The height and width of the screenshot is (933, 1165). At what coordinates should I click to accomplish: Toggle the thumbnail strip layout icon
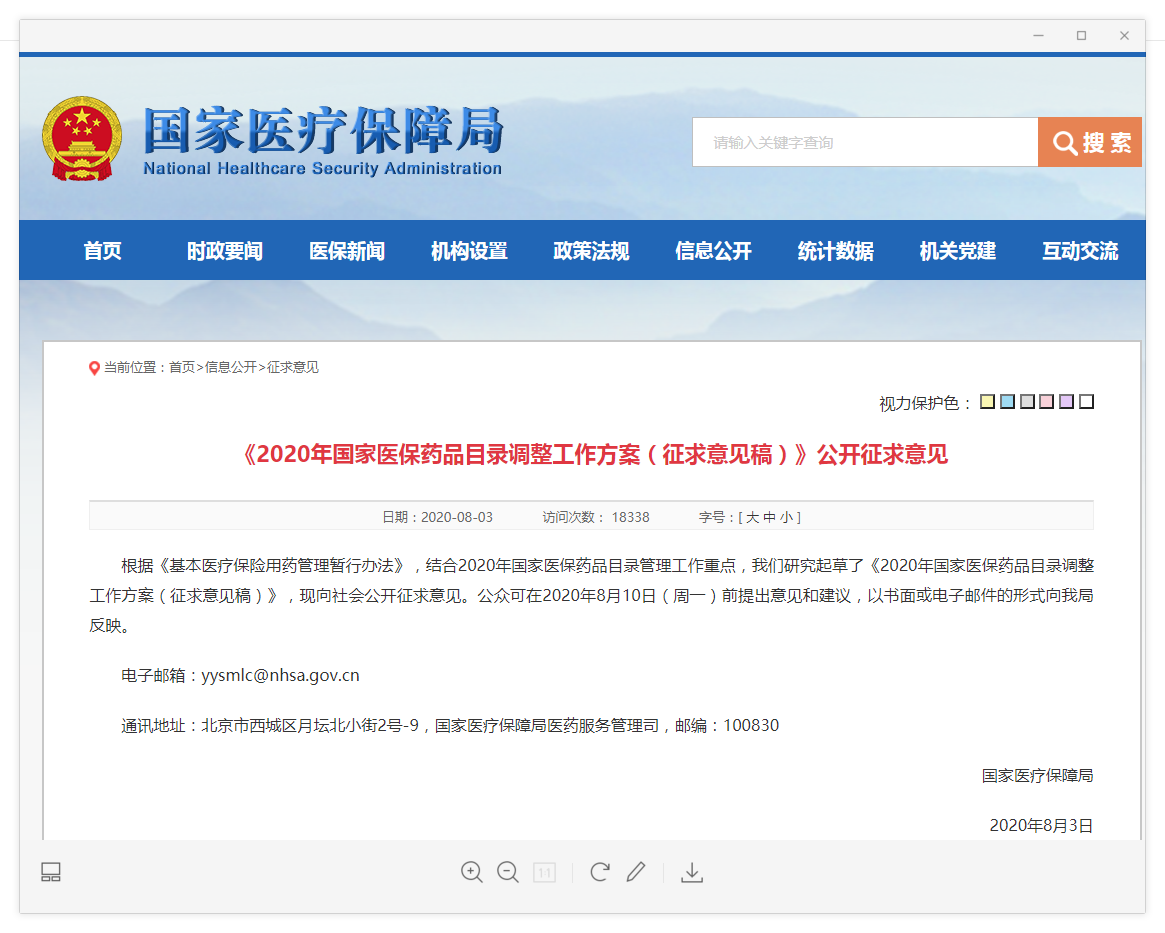tap(51, 872)
